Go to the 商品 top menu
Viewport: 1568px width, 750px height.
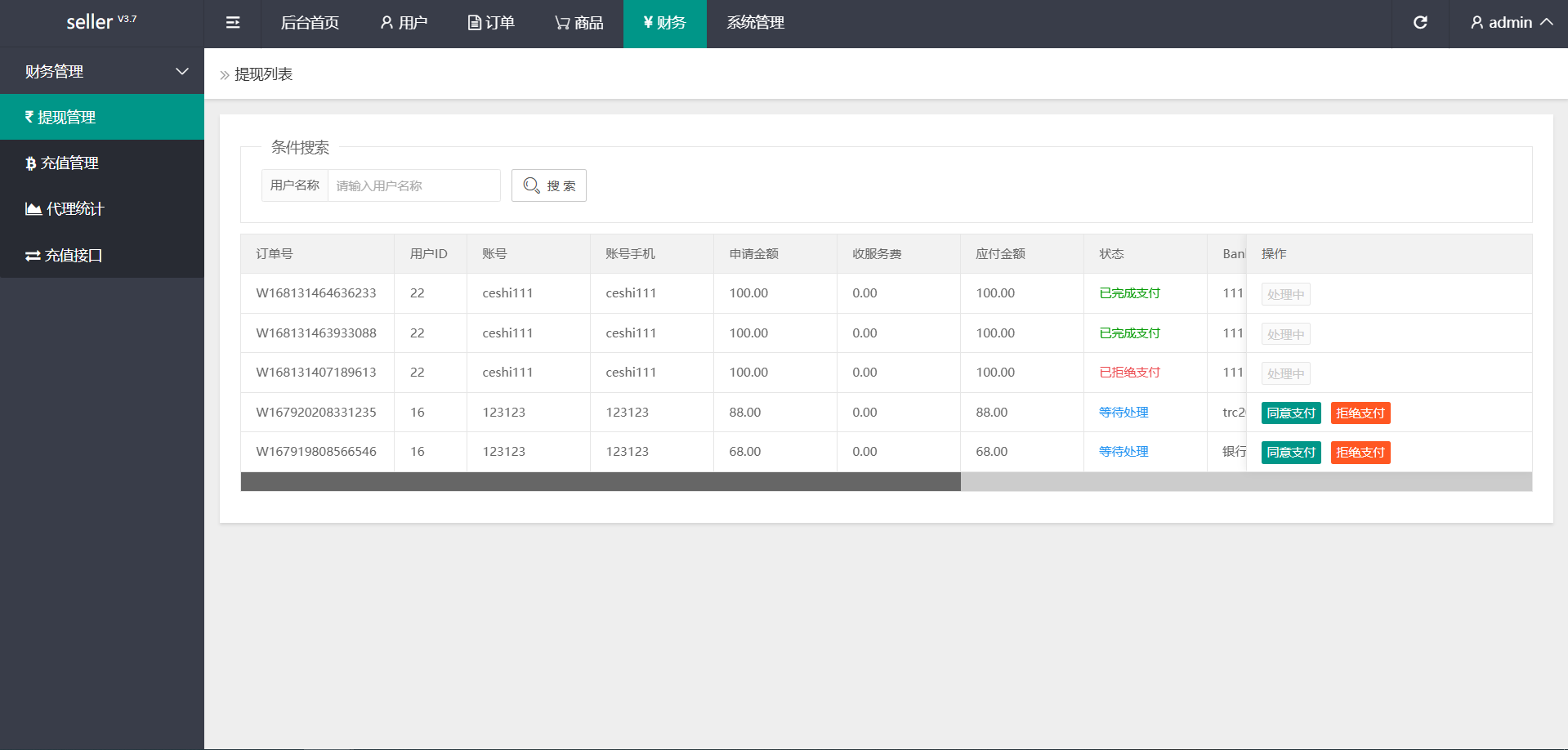(579, 23)
